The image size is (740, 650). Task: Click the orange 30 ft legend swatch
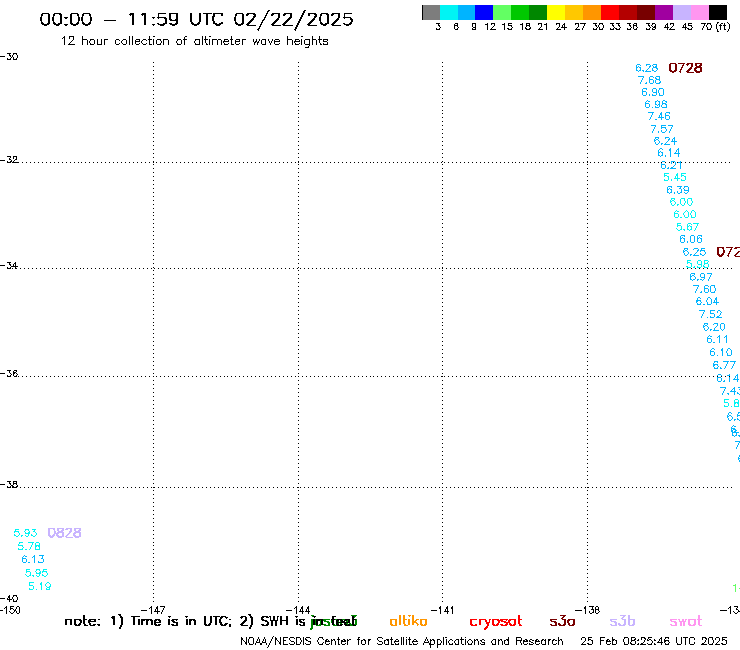(x=592, y=12)
